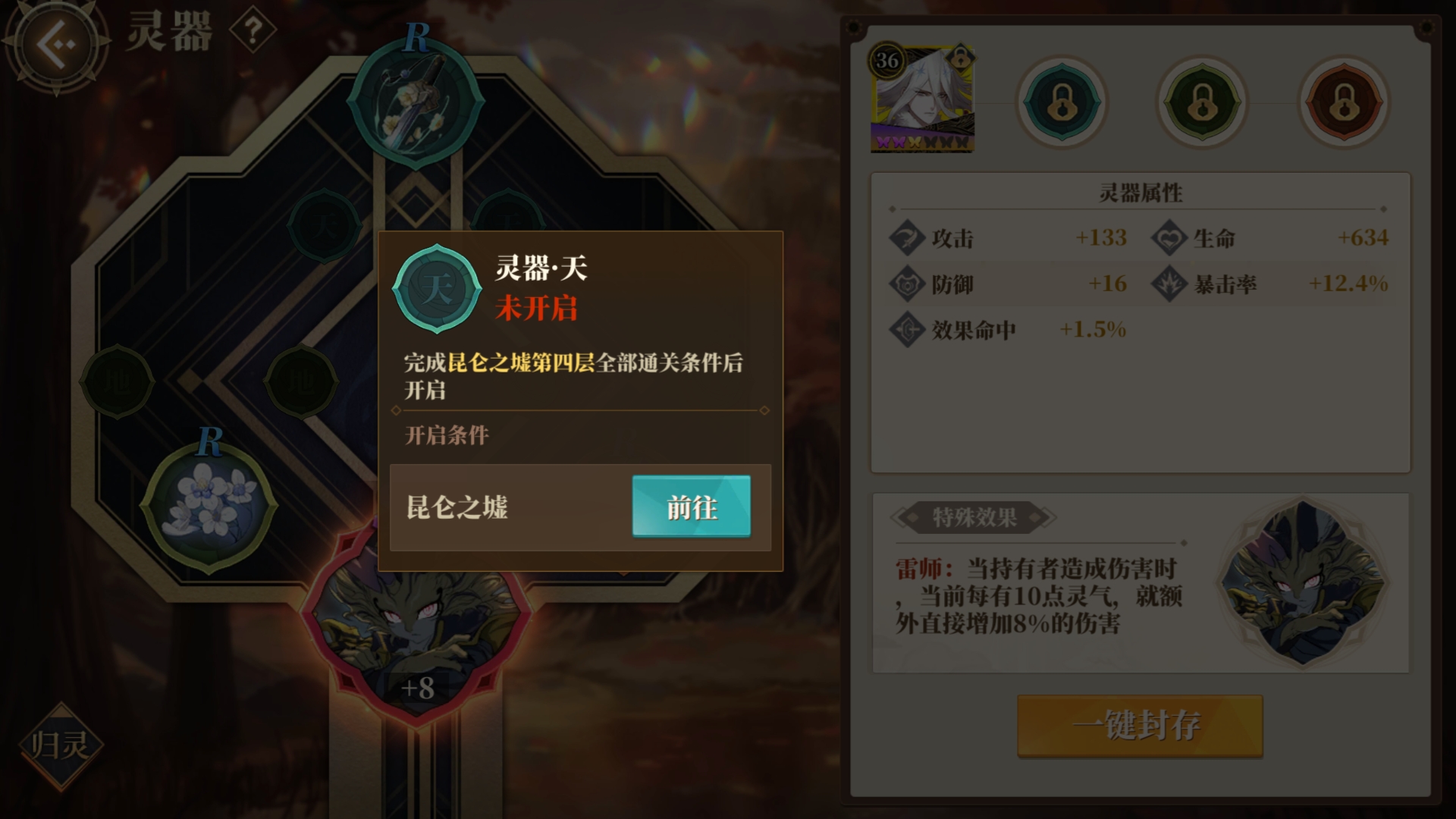1456x819 pixels.
Task: Tap the dragon special effect portrait
Action: click(x=1303, y=582)
